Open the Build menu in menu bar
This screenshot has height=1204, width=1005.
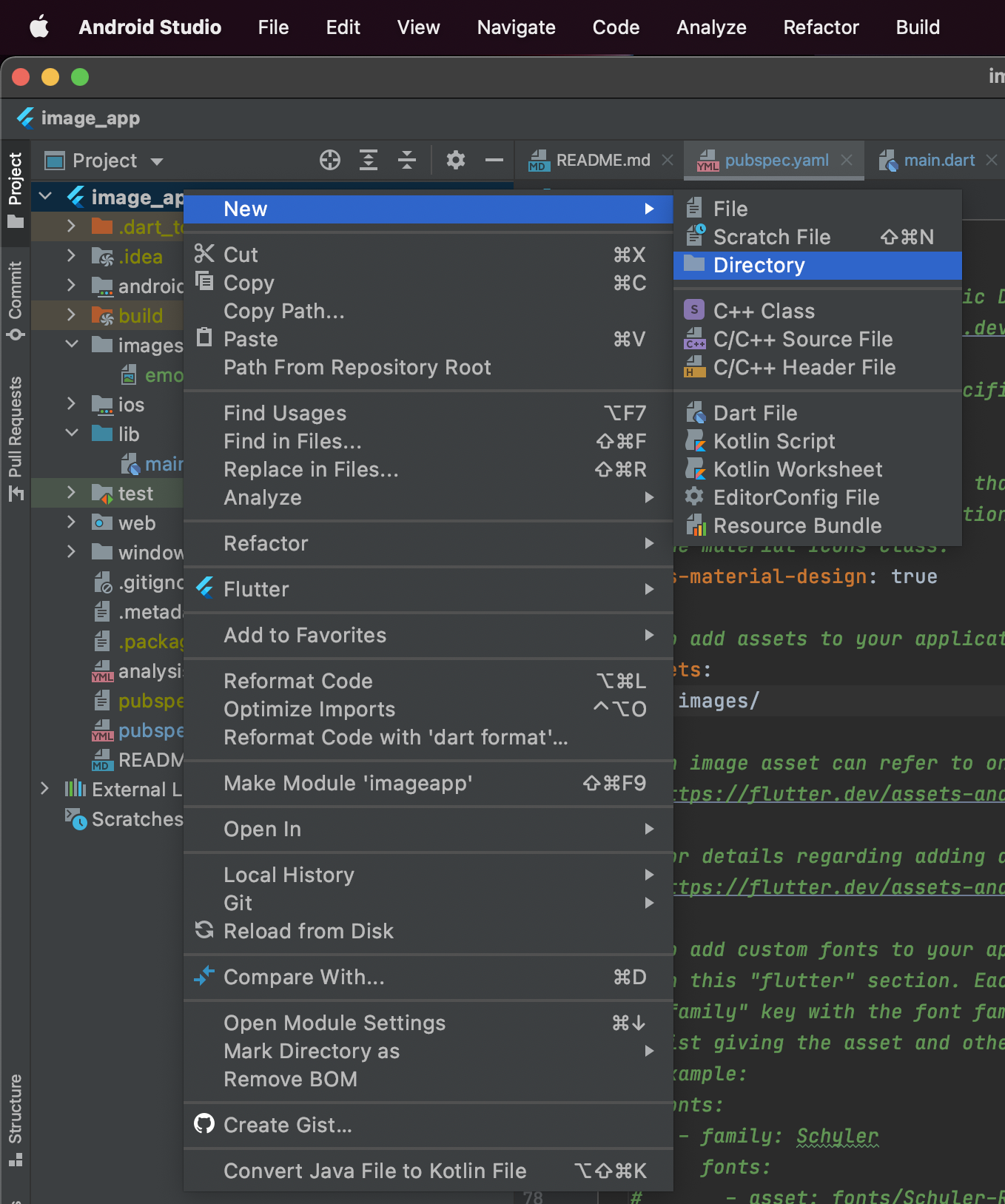pyautogui.click(x=918, y=27)
